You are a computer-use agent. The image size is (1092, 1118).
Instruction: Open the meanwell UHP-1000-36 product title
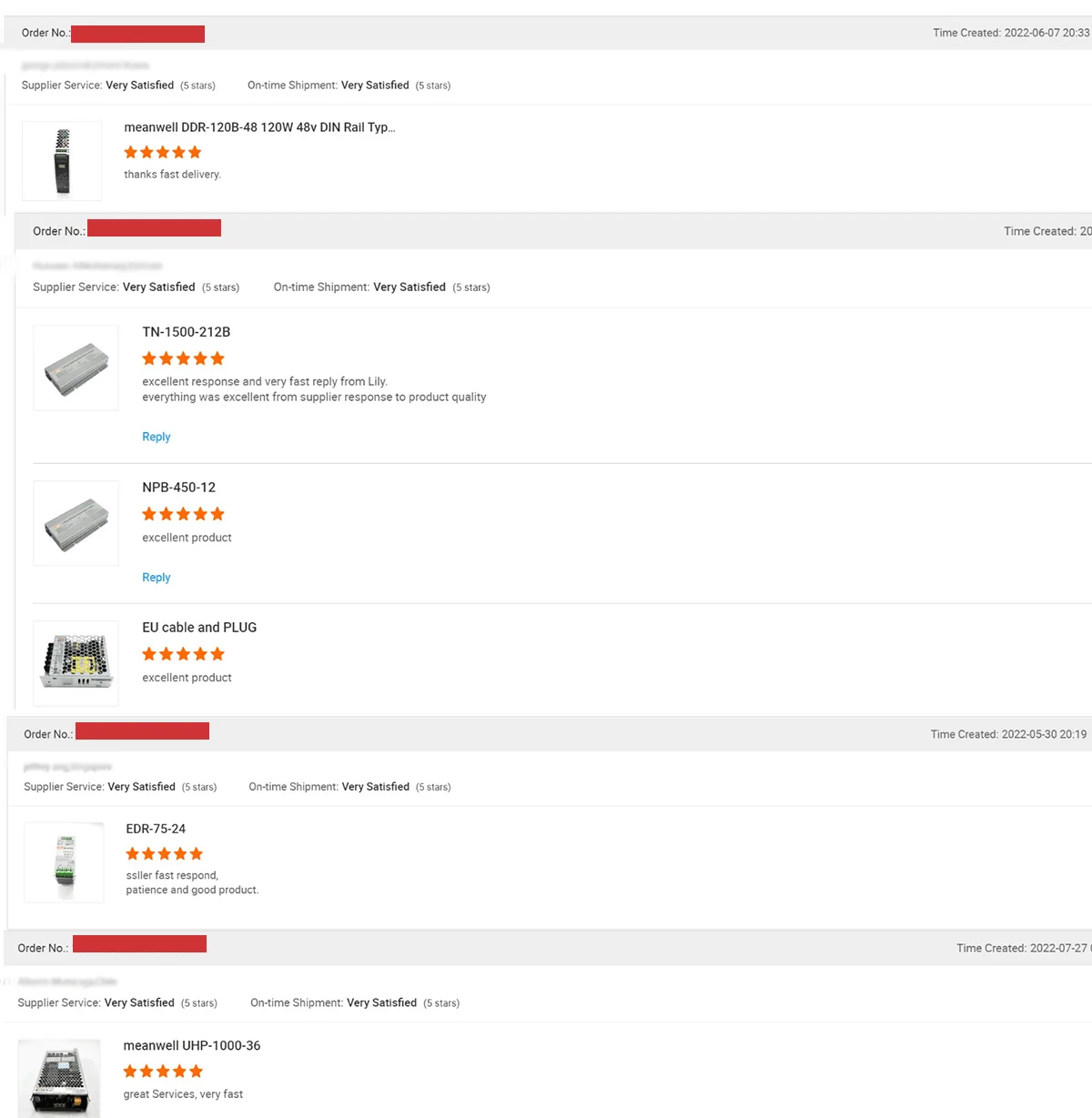coord(192,1045)
